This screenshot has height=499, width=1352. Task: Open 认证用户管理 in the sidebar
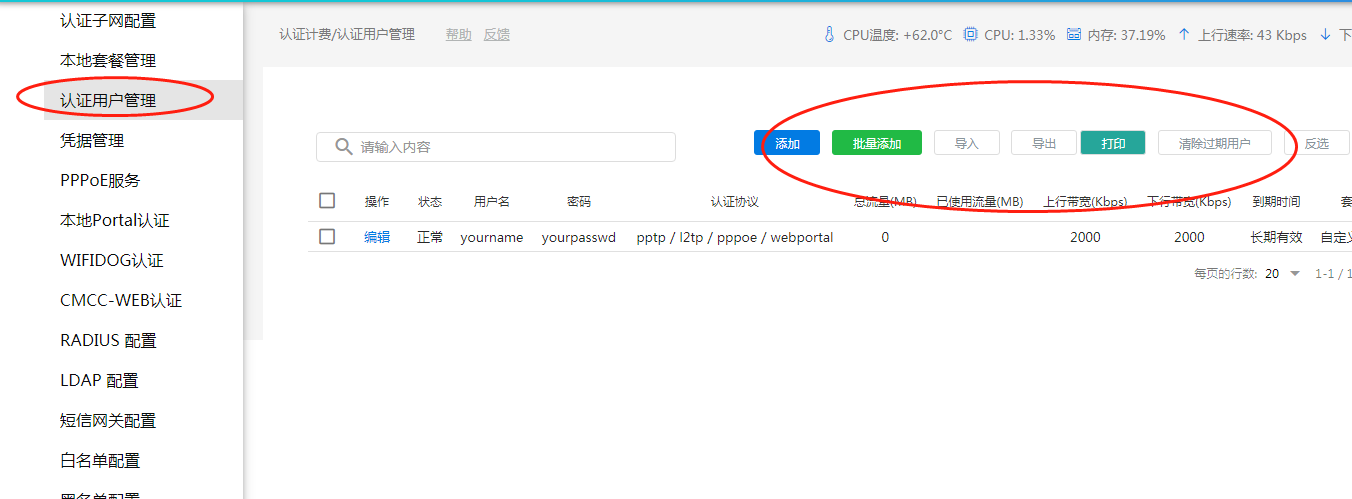(x=108, y=100)
